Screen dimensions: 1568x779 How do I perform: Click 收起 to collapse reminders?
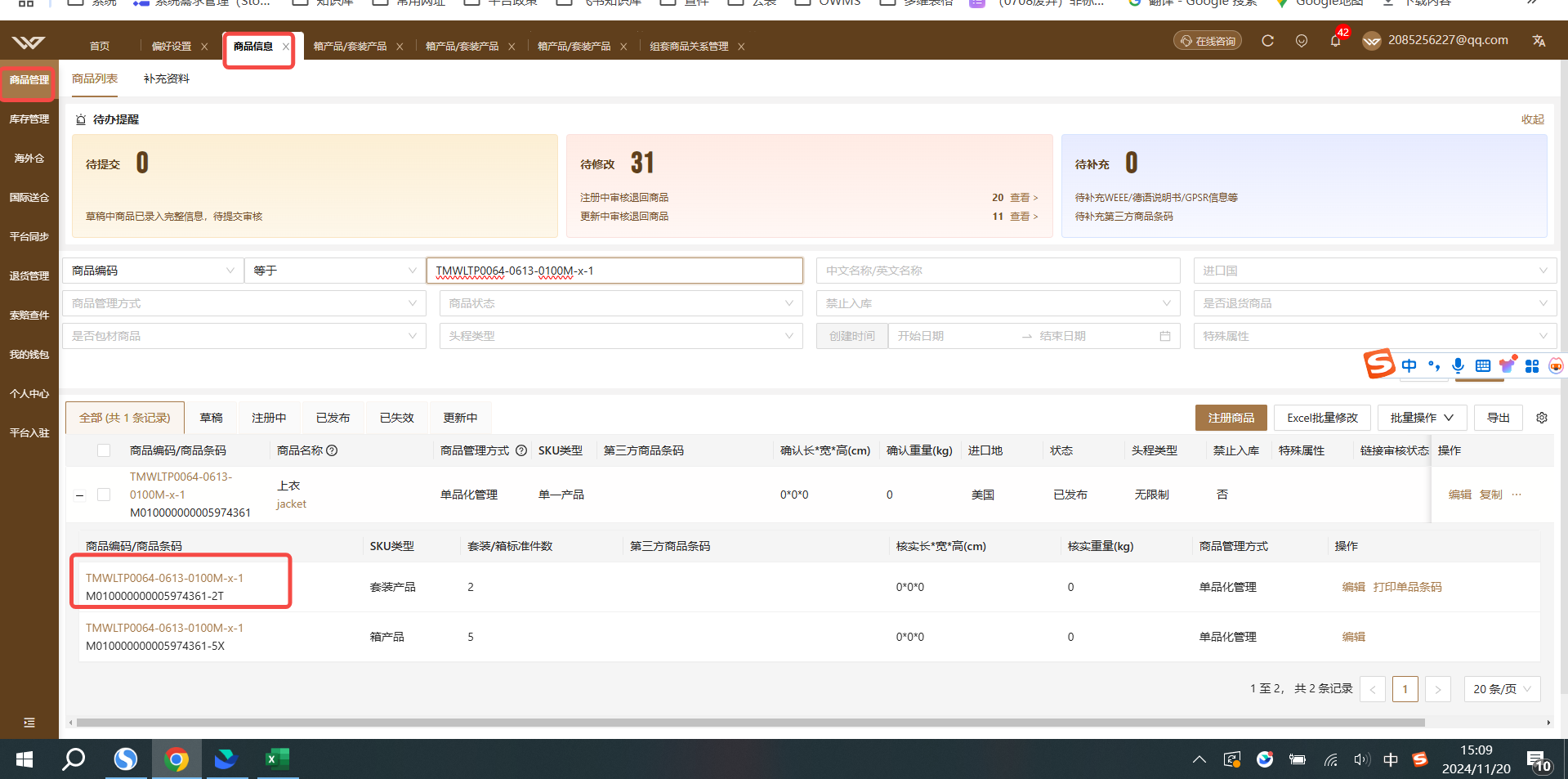click(1532, 119)
